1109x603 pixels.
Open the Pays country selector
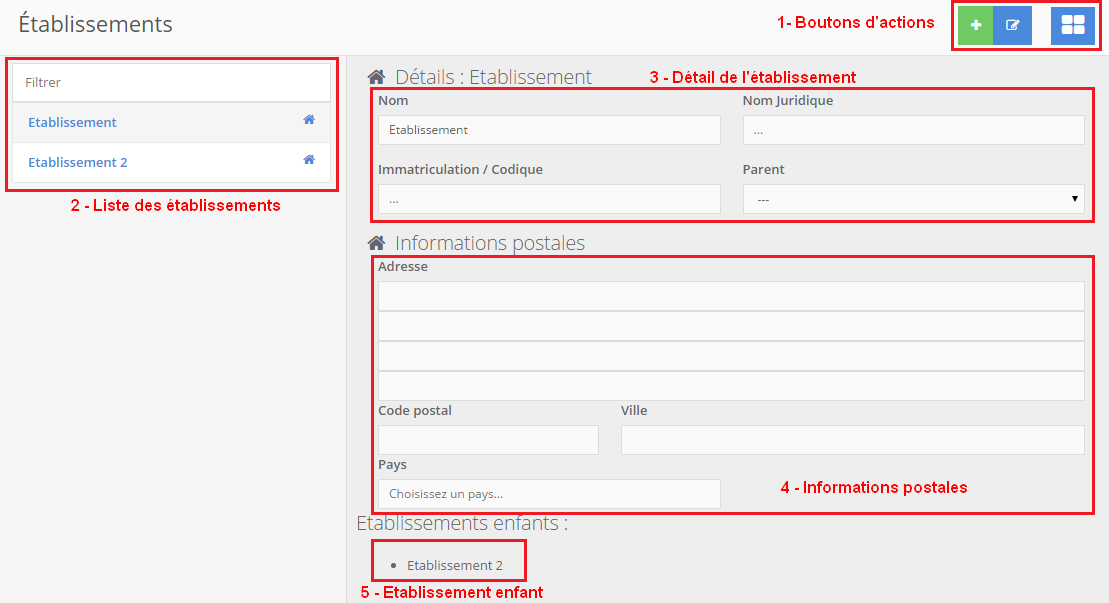tap(549, 493)
